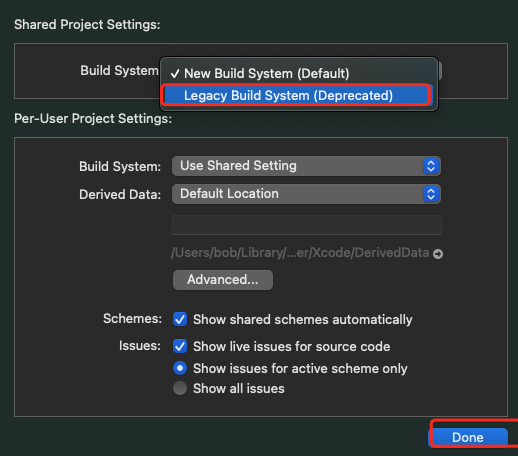
Task: Select Show all issues radio button
Action: (180, 388)
